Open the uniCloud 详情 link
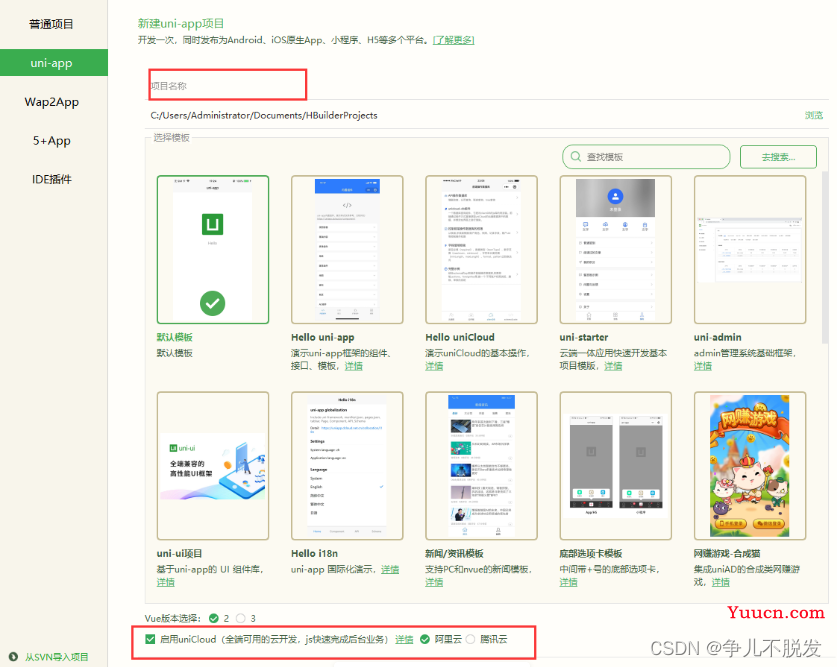Image resolution: width=837 pixels, height=667 pixels. tap(404, 639)
